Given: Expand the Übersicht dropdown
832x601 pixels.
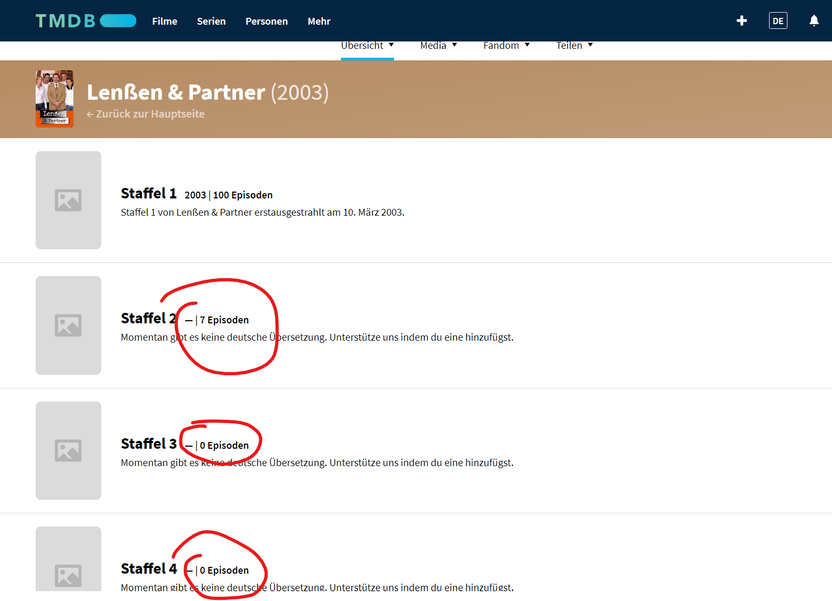Looking at the screenshot, I should pyautogui.click(x=367, y=46).
